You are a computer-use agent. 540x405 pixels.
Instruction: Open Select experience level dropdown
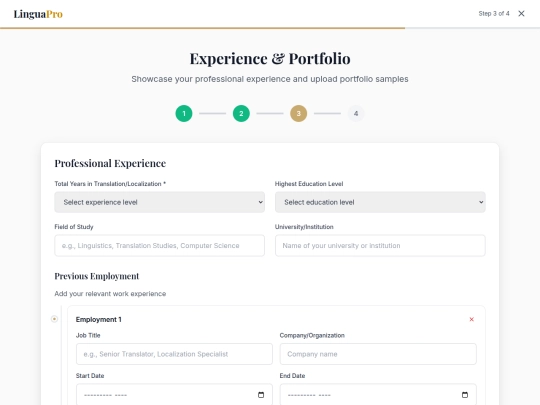159,202
